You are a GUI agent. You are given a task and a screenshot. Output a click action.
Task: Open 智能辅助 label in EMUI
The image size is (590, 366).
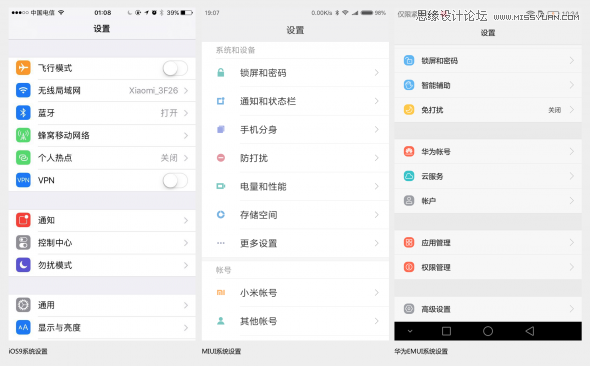click(436, 85)
